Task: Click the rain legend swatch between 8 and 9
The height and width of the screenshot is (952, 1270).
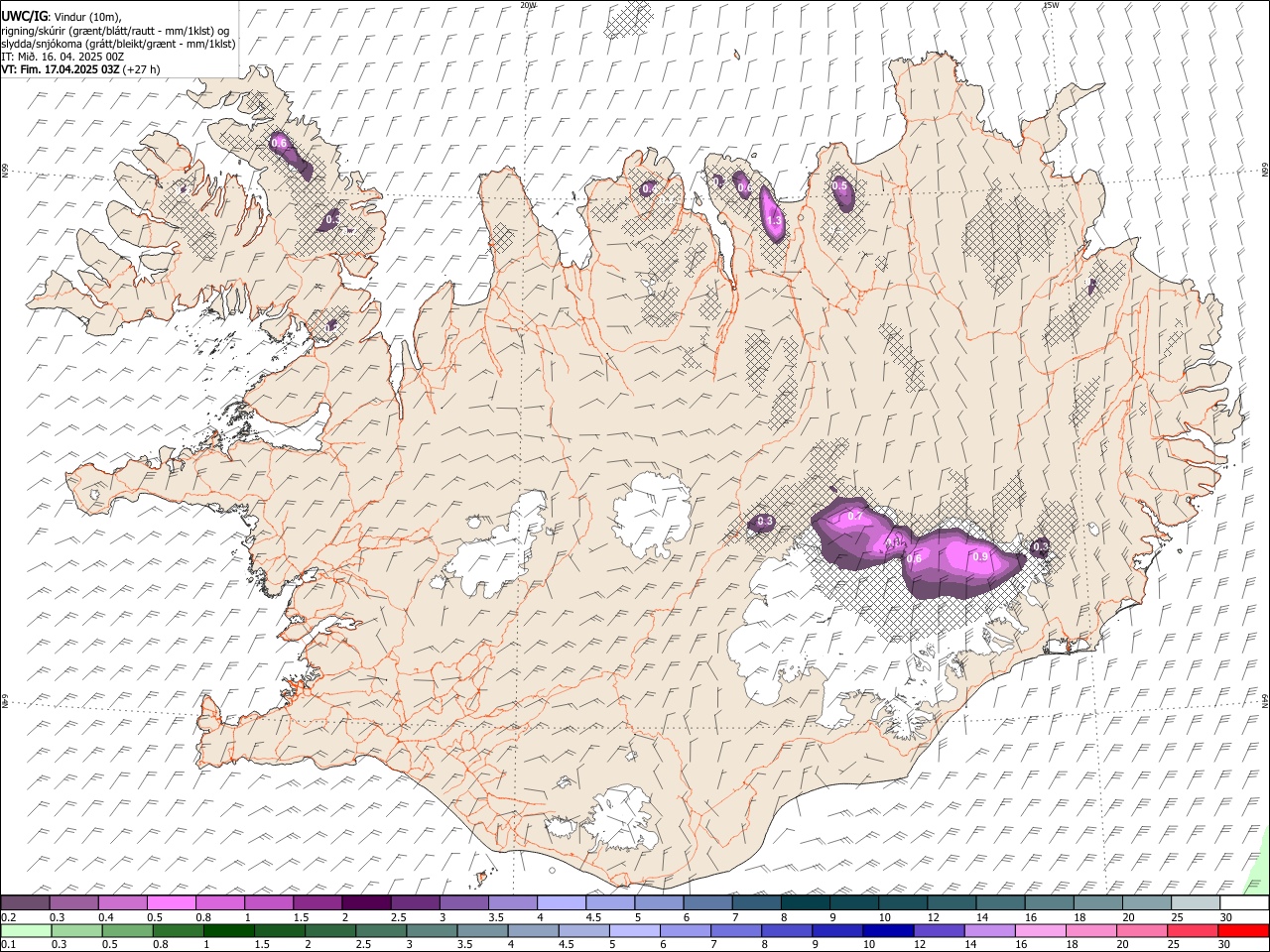Action: (x=787, y=930)
